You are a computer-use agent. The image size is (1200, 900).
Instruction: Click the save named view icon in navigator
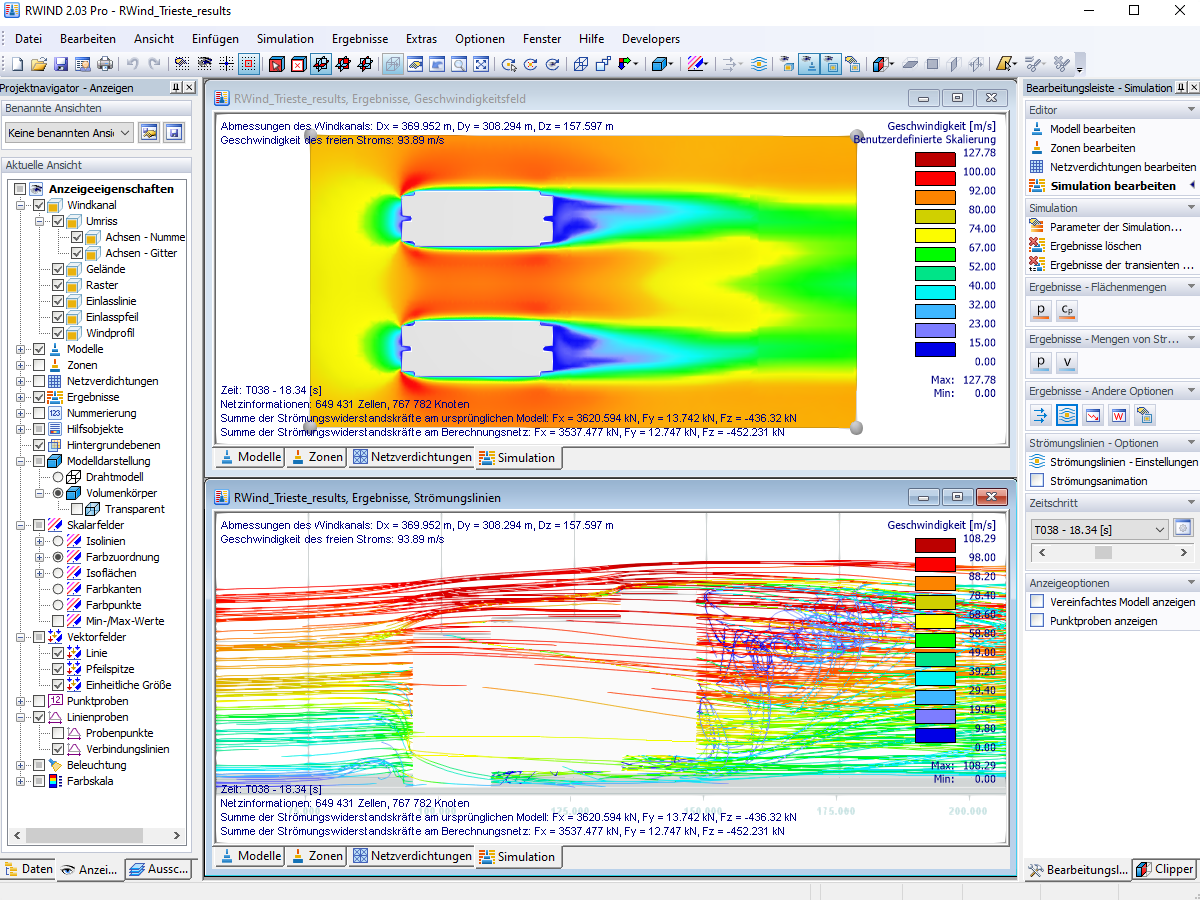click(x=173, y=132)
